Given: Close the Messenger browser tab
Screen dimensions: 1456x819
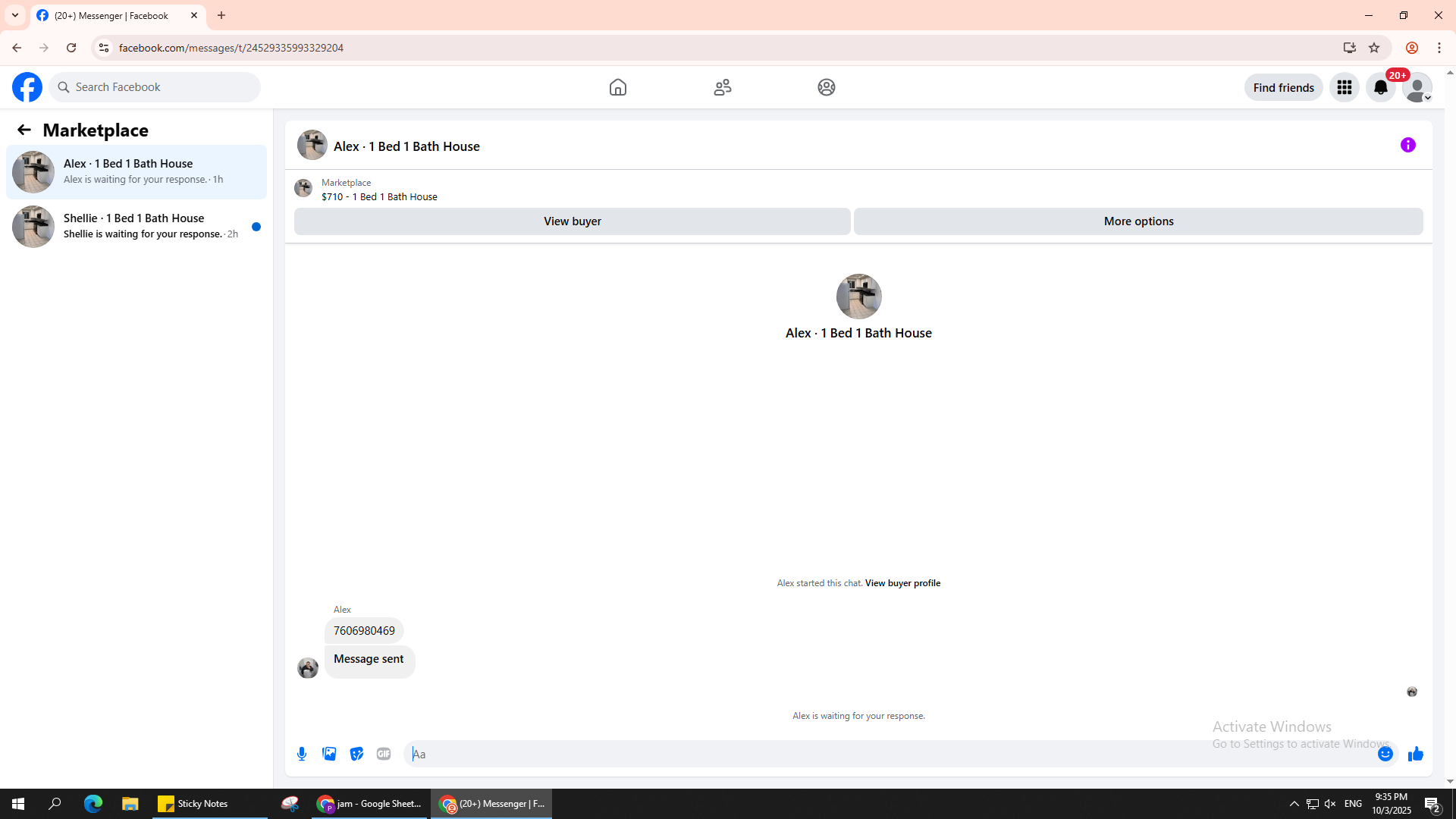Looking at the screenshot, I should click(x=194, y=15).
